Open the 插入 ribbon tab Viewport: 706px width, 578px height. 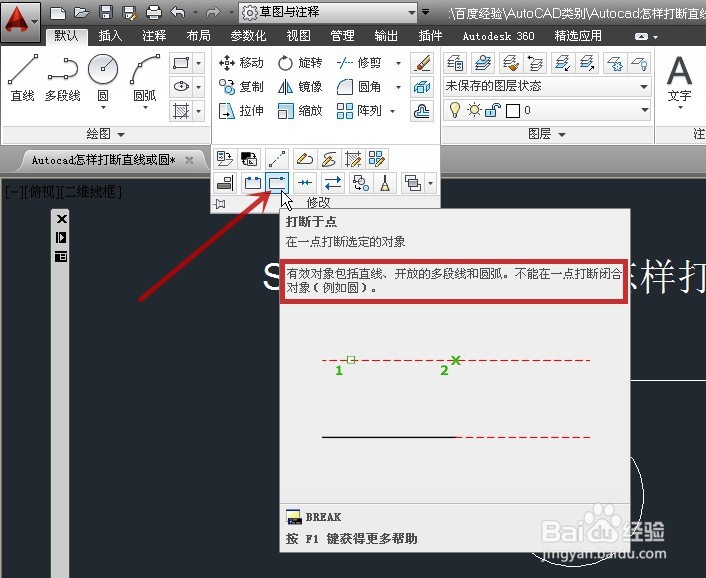click(x=110, y=36)
